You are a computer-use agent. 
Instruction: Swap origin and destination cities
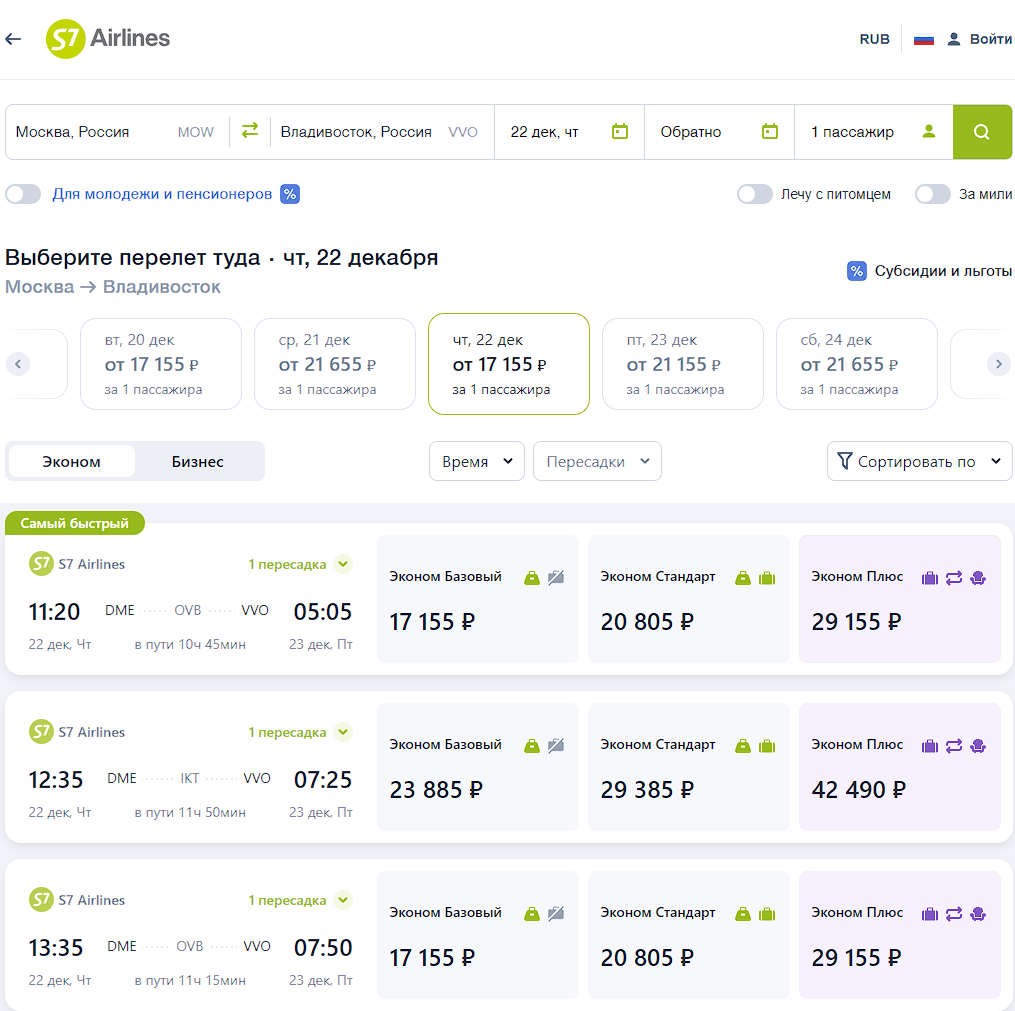[x=250, y=131]
